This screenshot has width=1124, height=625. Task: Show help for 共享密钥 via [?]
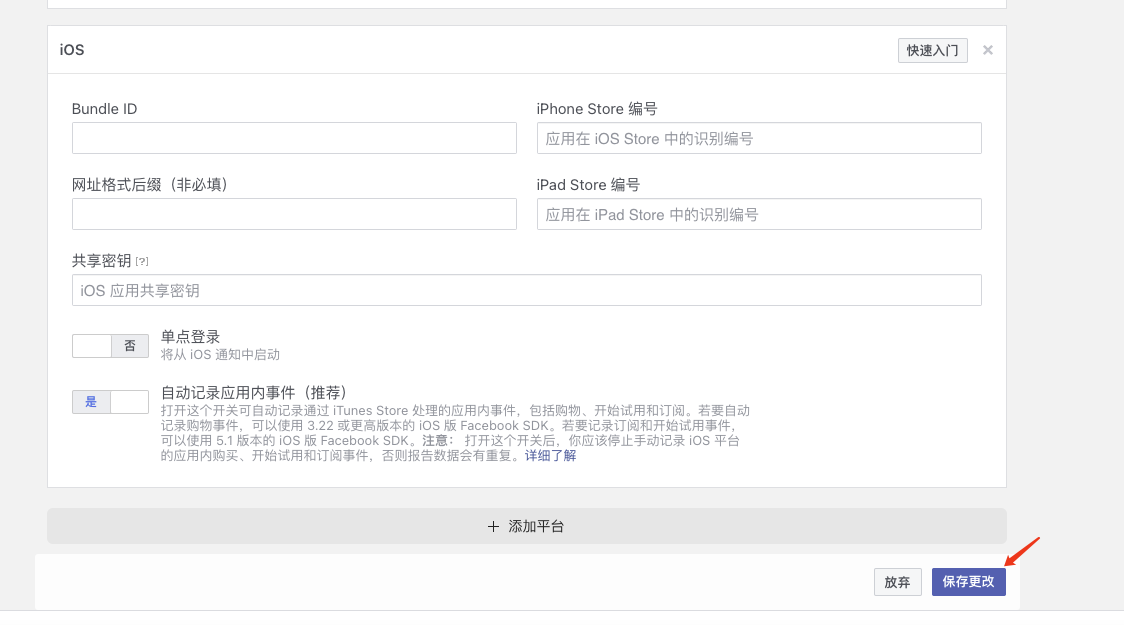pos(142,262)
